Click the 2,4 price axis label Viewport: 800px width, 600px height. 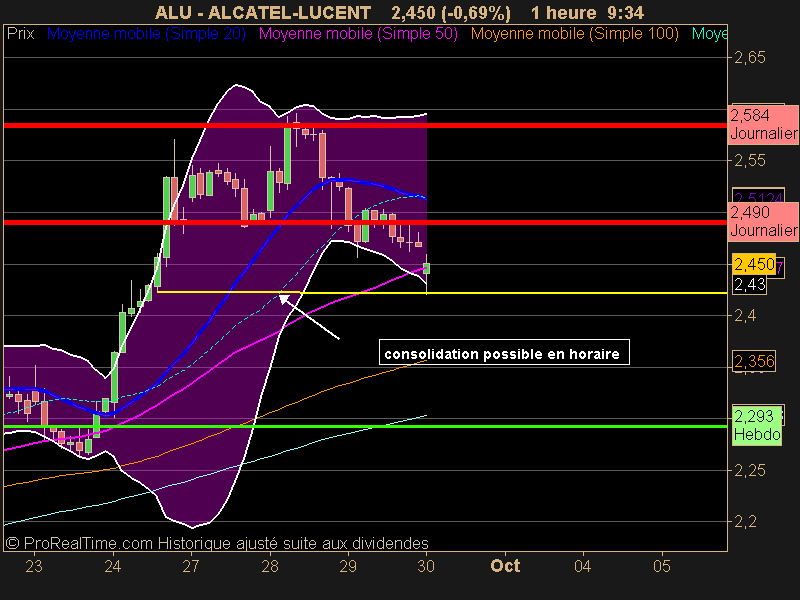tap(745, 316)
